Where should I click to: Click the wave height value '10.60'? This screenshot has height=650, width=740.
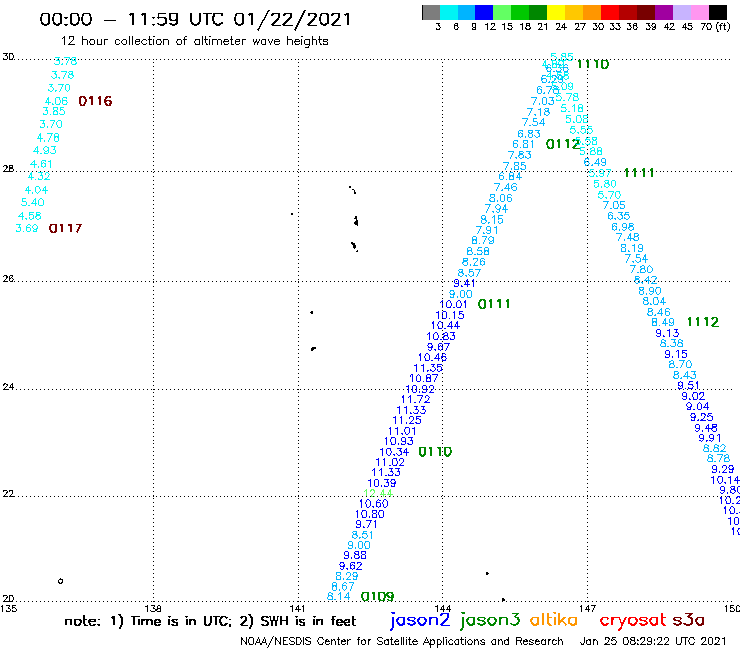(x=374, y=504)
